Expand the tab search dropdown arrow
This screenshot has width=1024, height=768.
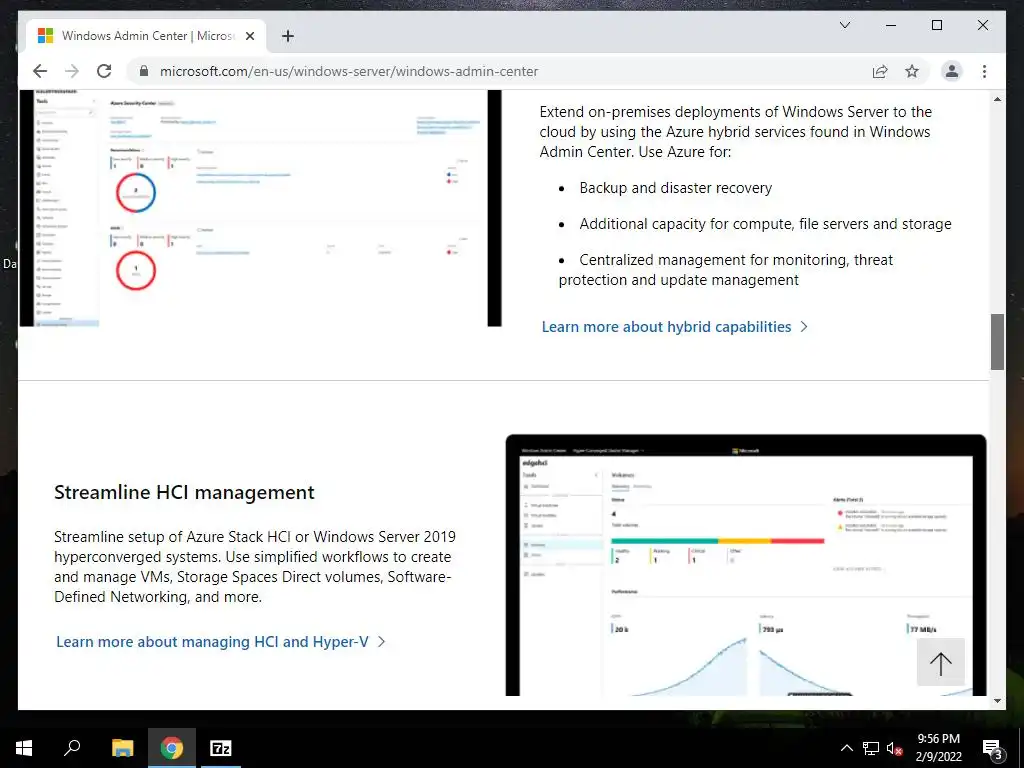[844, 25]
